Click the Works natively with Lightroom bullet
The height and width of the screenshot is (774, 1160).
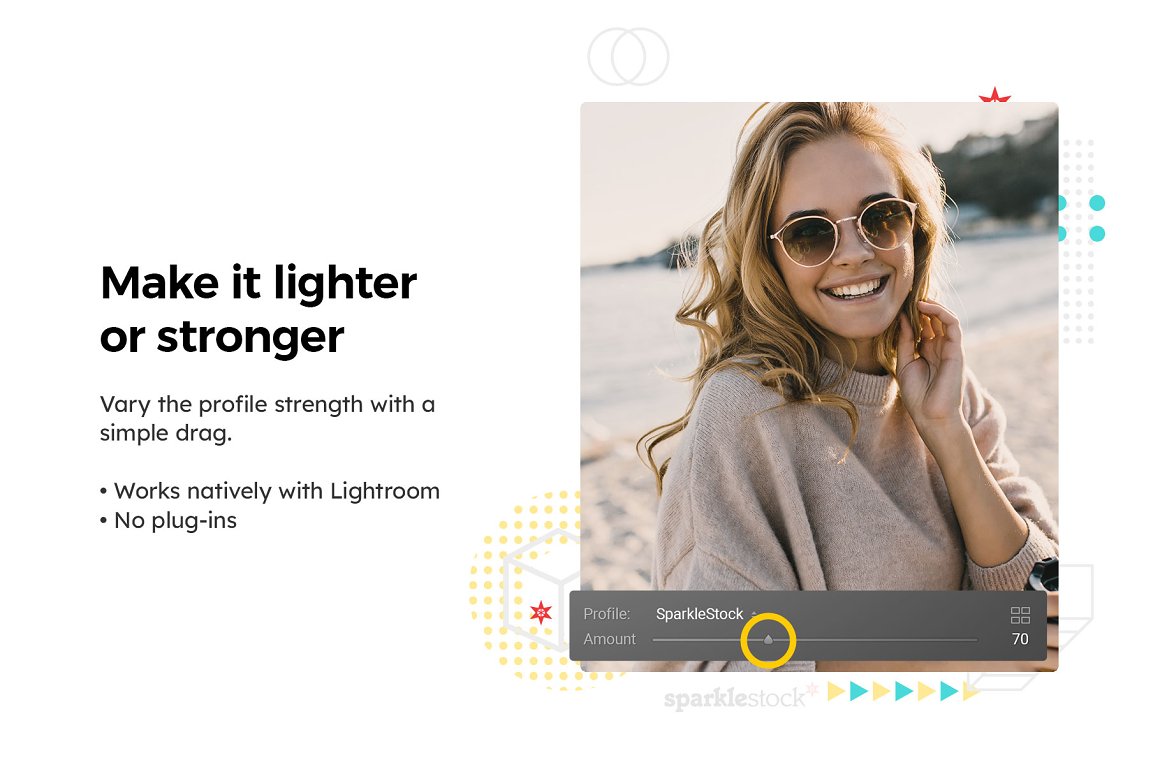(x=270, y=491)
